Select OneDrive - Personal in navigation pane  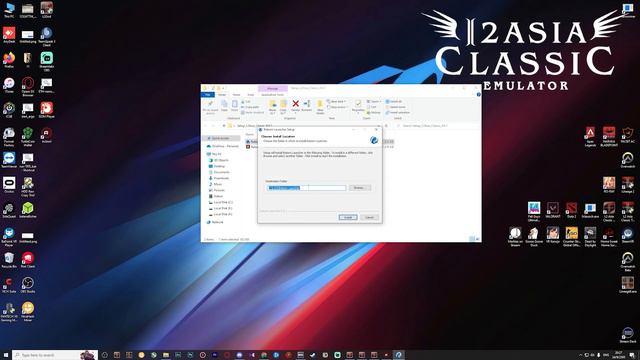pyautogui.click(x=223, y=146)
